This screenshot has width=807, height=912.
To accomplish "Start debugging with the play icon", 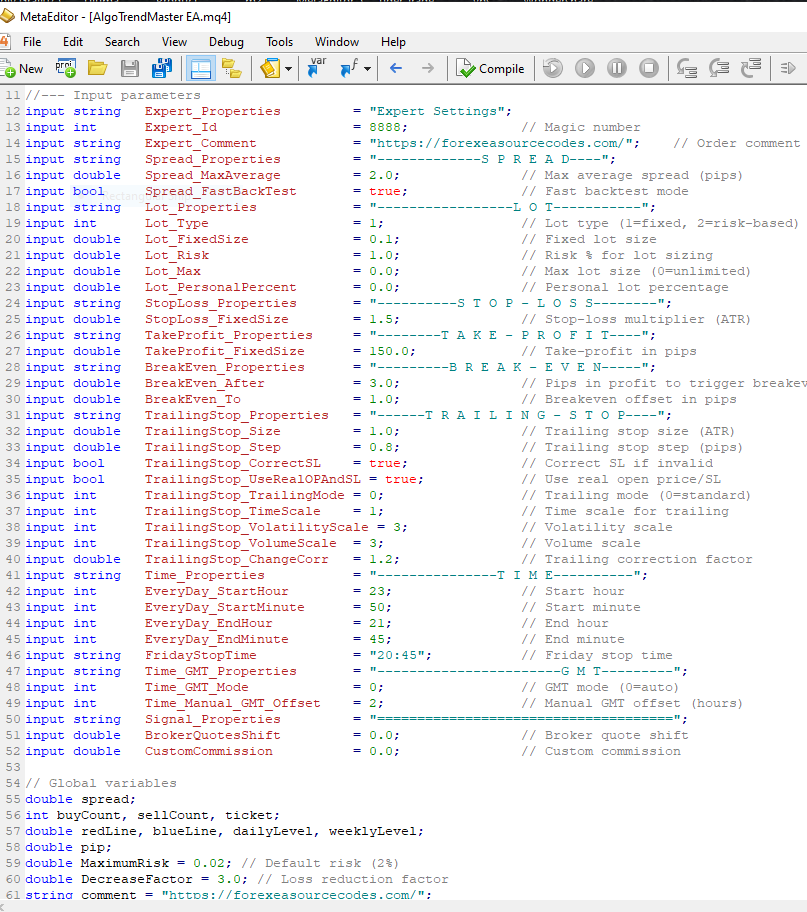I will (x=585, y=69).
